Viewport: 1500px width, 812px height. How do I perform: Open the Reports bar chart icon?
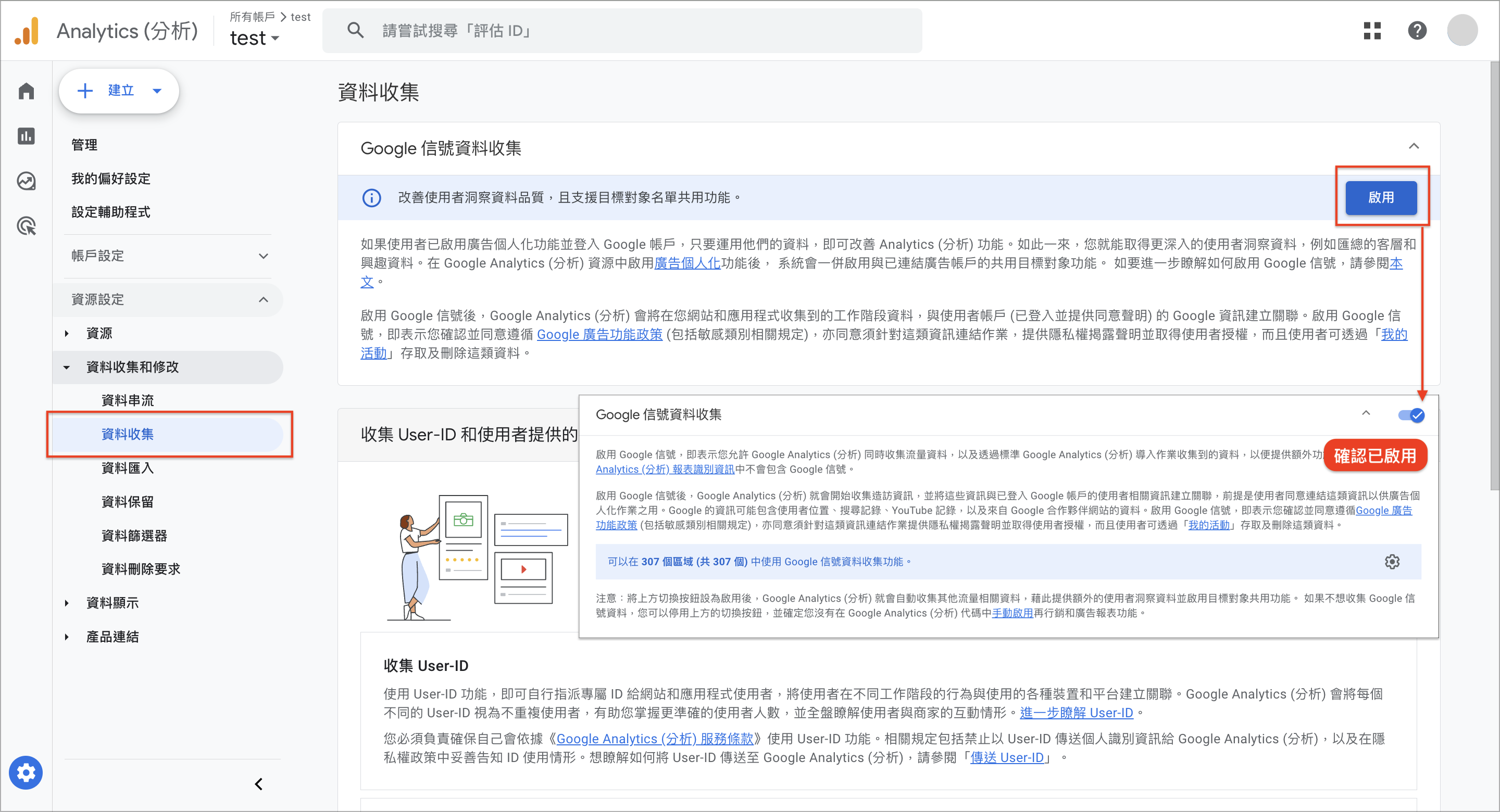(26, 136)
